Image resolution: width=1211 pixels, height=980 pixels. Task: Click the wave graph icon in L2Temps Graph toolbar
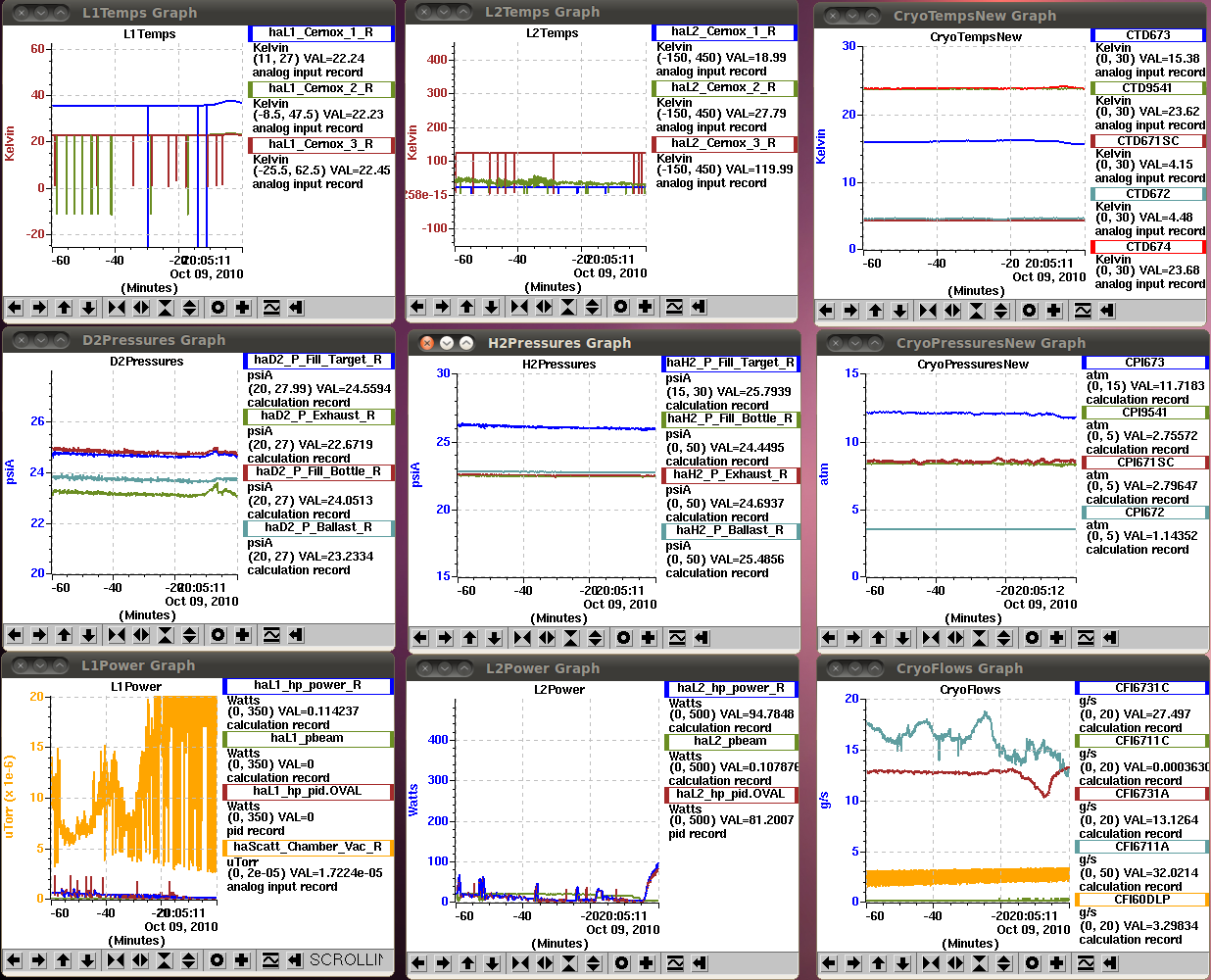click(674, 307)
